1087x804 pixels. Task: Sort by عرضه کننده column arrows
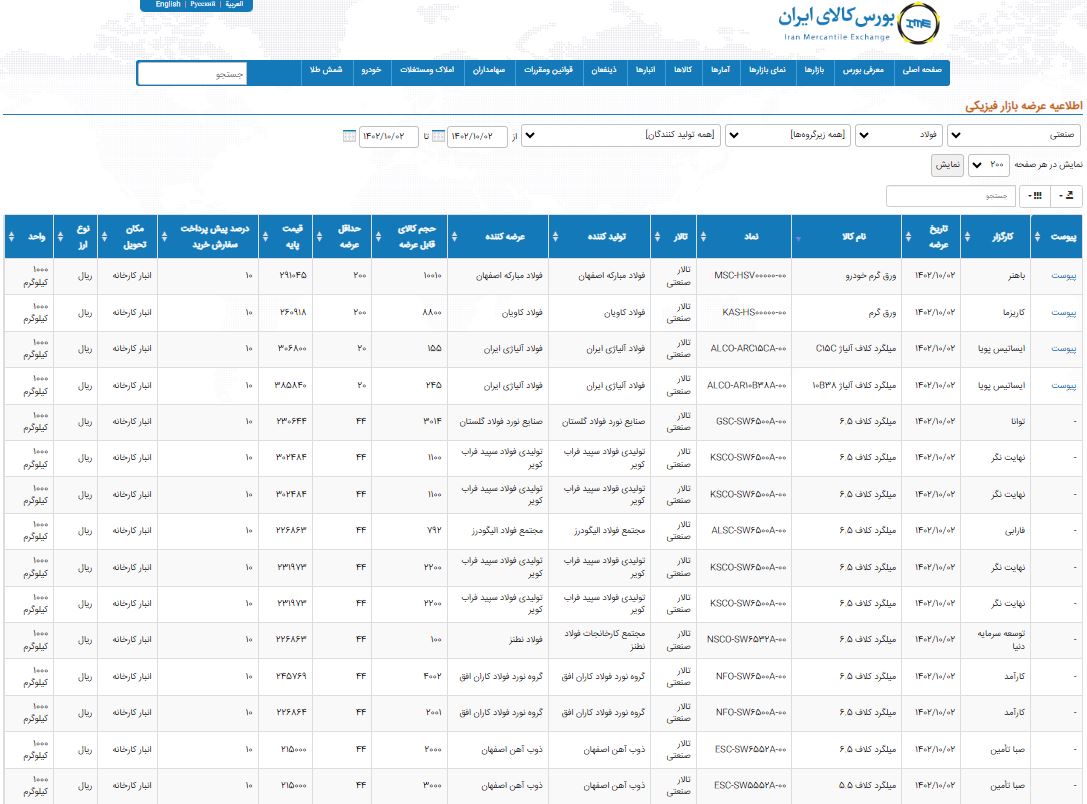click(x=454, y=236)
